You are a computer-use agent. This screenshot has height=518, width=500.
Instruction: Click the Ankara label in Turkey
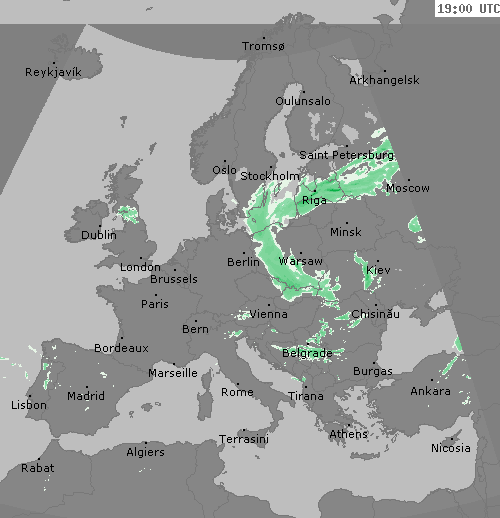tap(431, 391)
